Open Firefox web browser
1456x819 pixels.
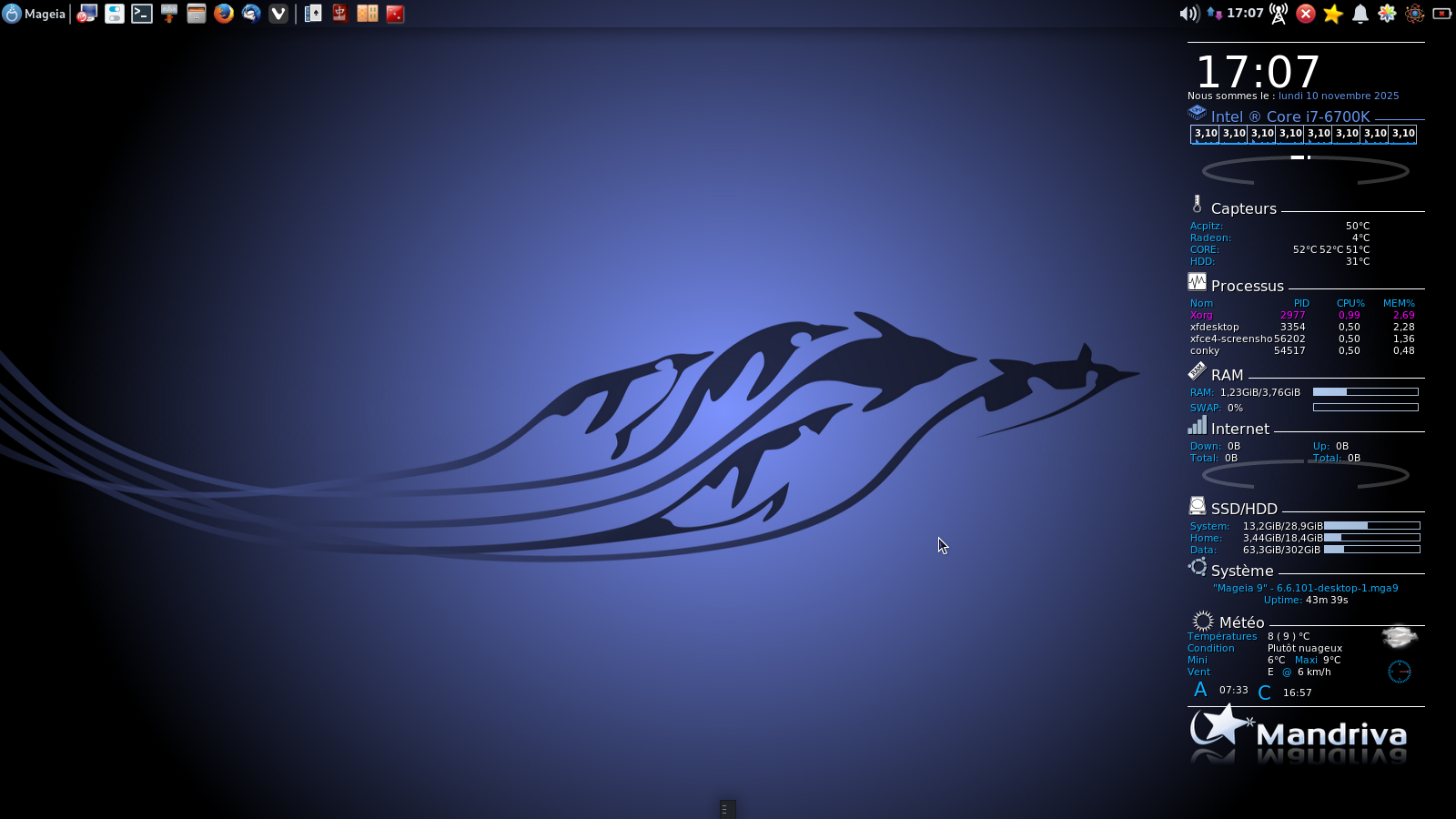224,14
